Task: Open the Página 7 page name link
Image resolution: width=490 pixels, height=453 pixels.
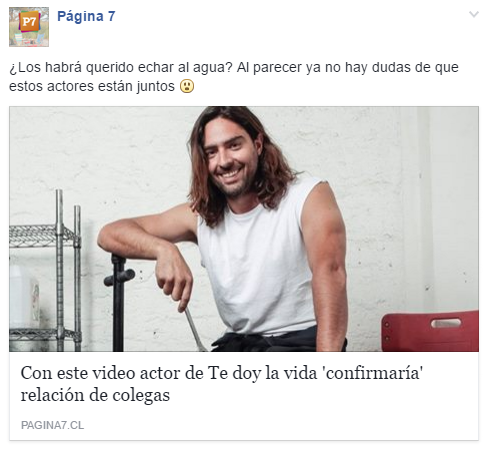Action: [86, 16]
